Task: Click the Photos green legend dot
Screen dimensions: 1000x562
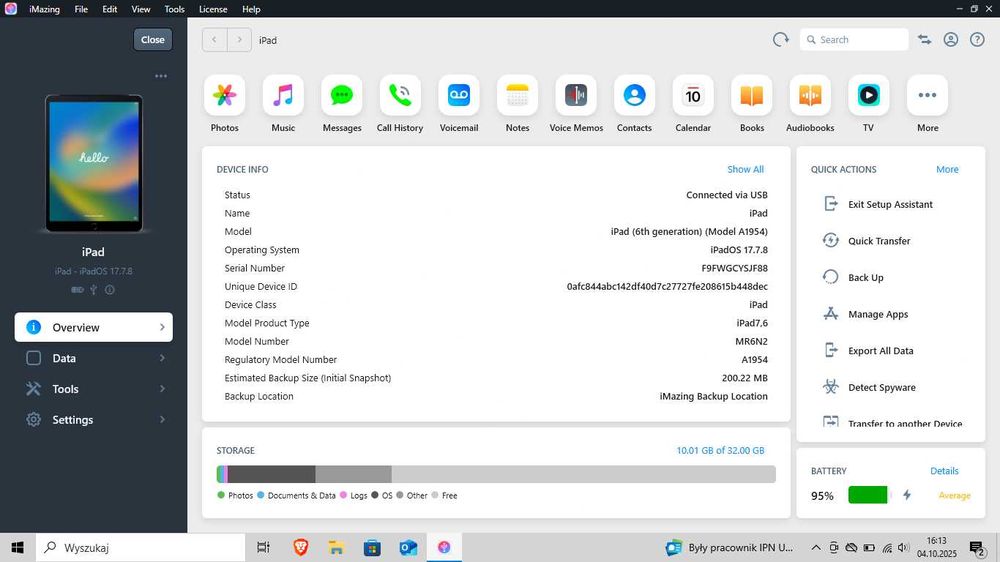Action: 221,495
